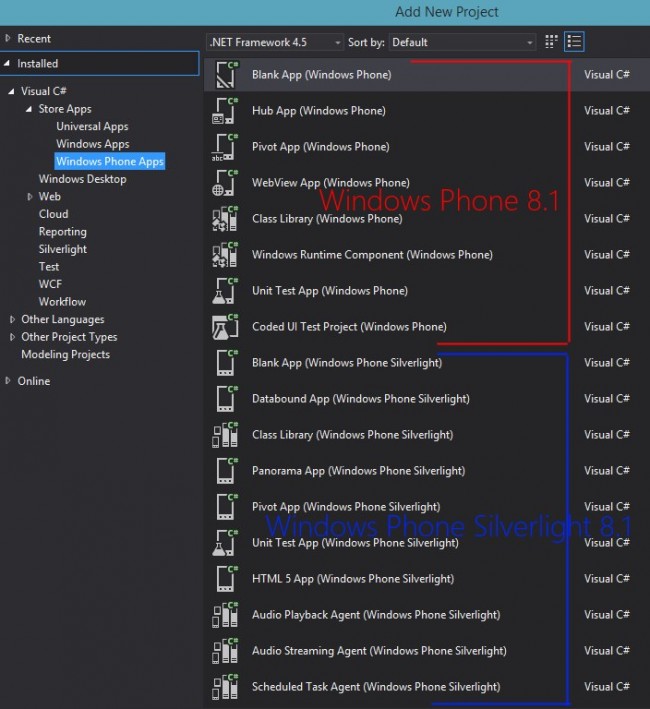Screen dimensions: 650x709
Task: Select Windows Apps in the tree
Action: point(93,144)
